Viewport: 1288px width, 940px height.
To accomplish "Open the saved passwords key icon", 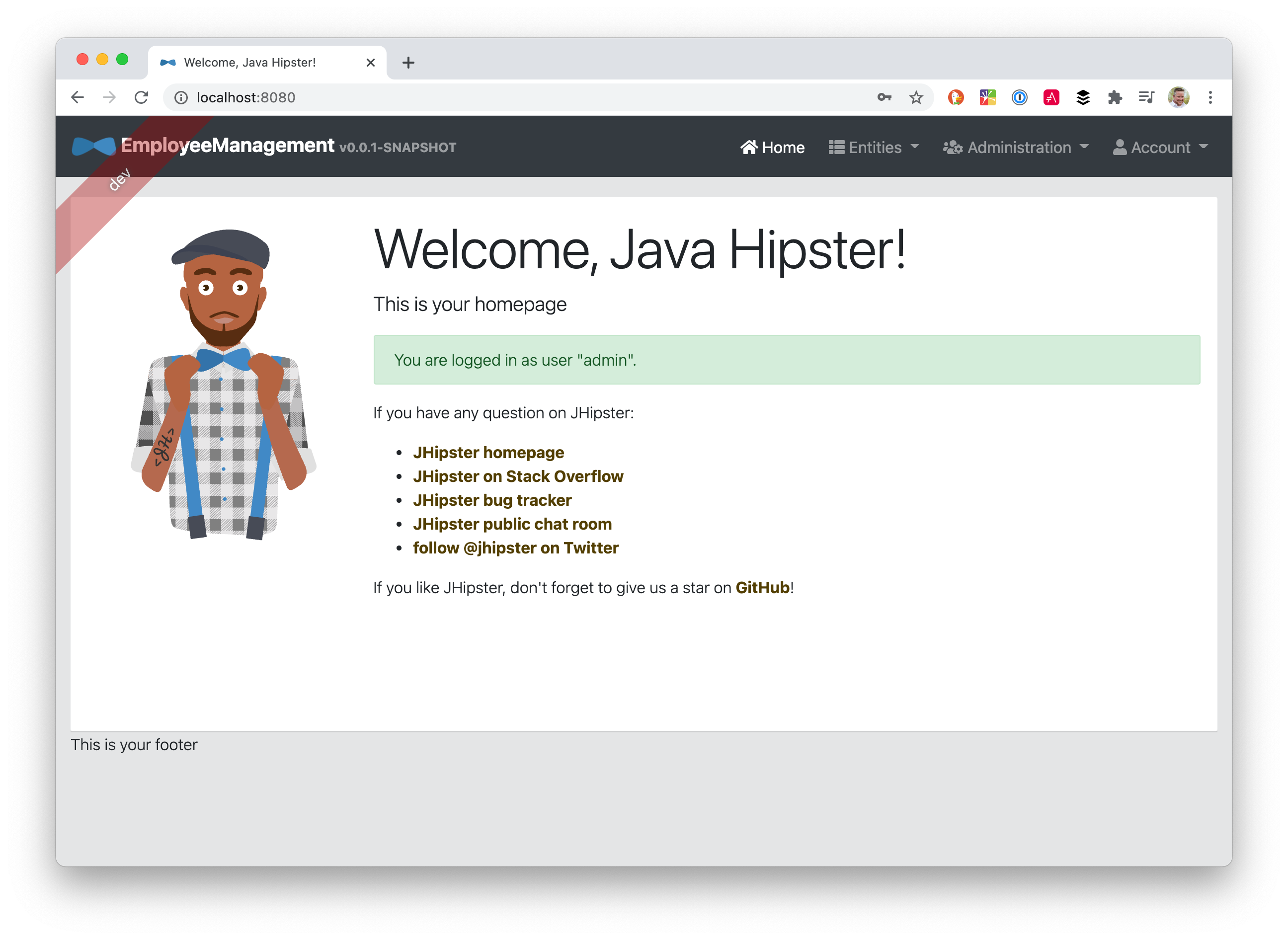I will [885, 97].
